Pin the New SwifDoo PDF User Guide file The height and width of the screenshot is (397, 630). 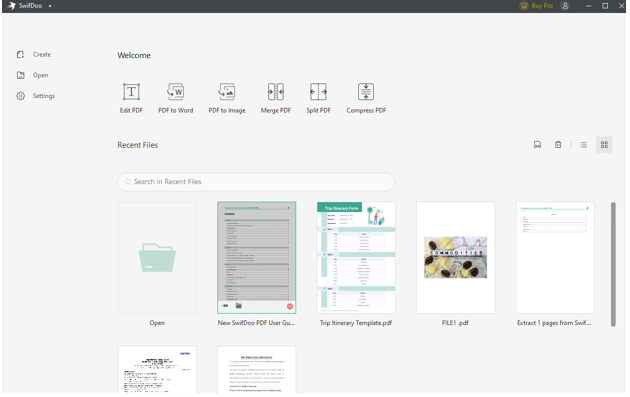tap(225, 306)
